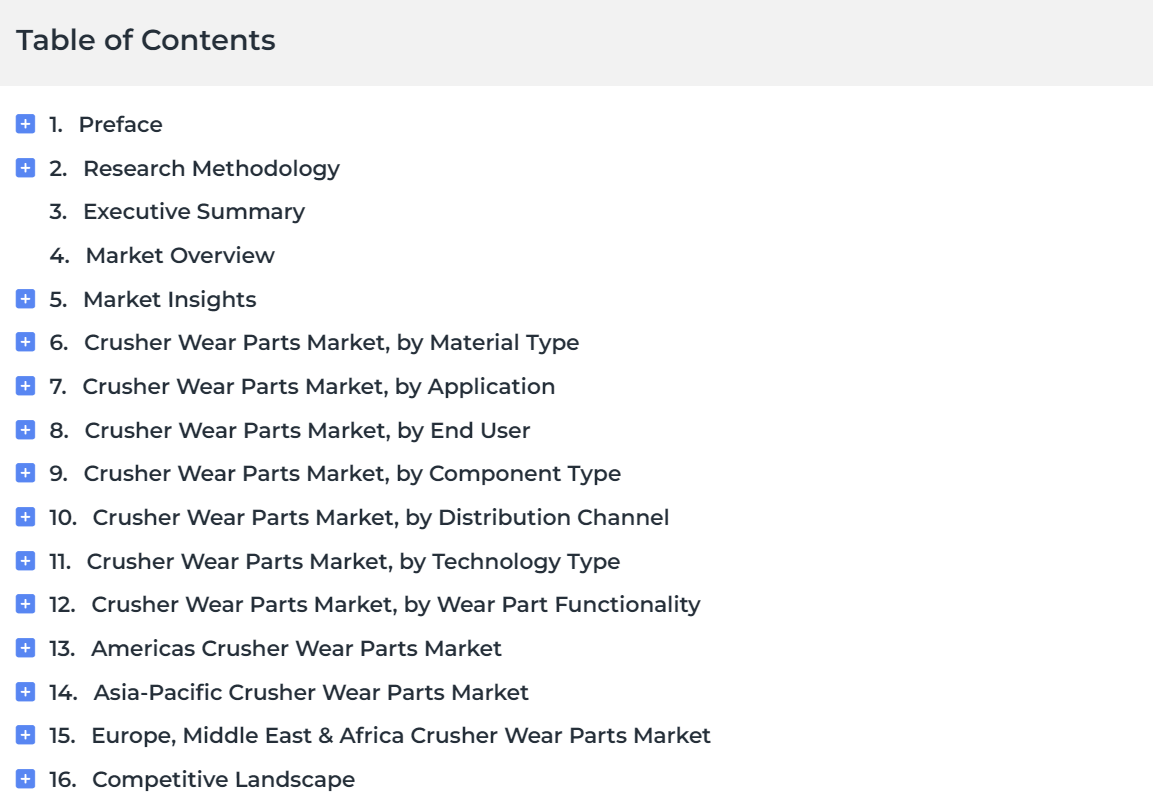
Task: Click the Competitive Landscape chapter title
Action: pyautogui.click(x=224, y=779)
